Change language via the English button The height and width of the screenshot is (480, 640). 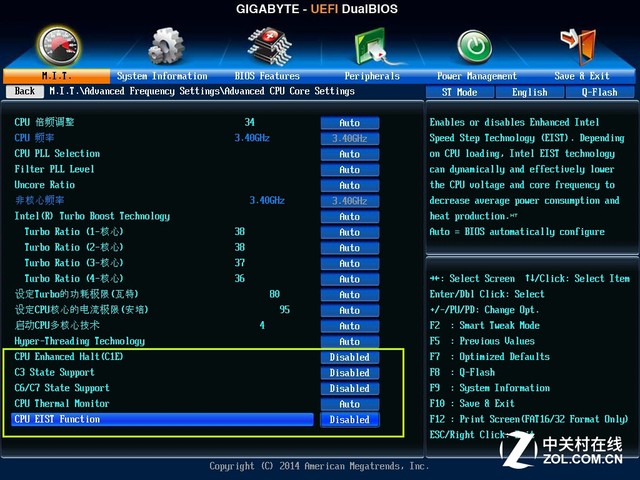tap(529, 92)
